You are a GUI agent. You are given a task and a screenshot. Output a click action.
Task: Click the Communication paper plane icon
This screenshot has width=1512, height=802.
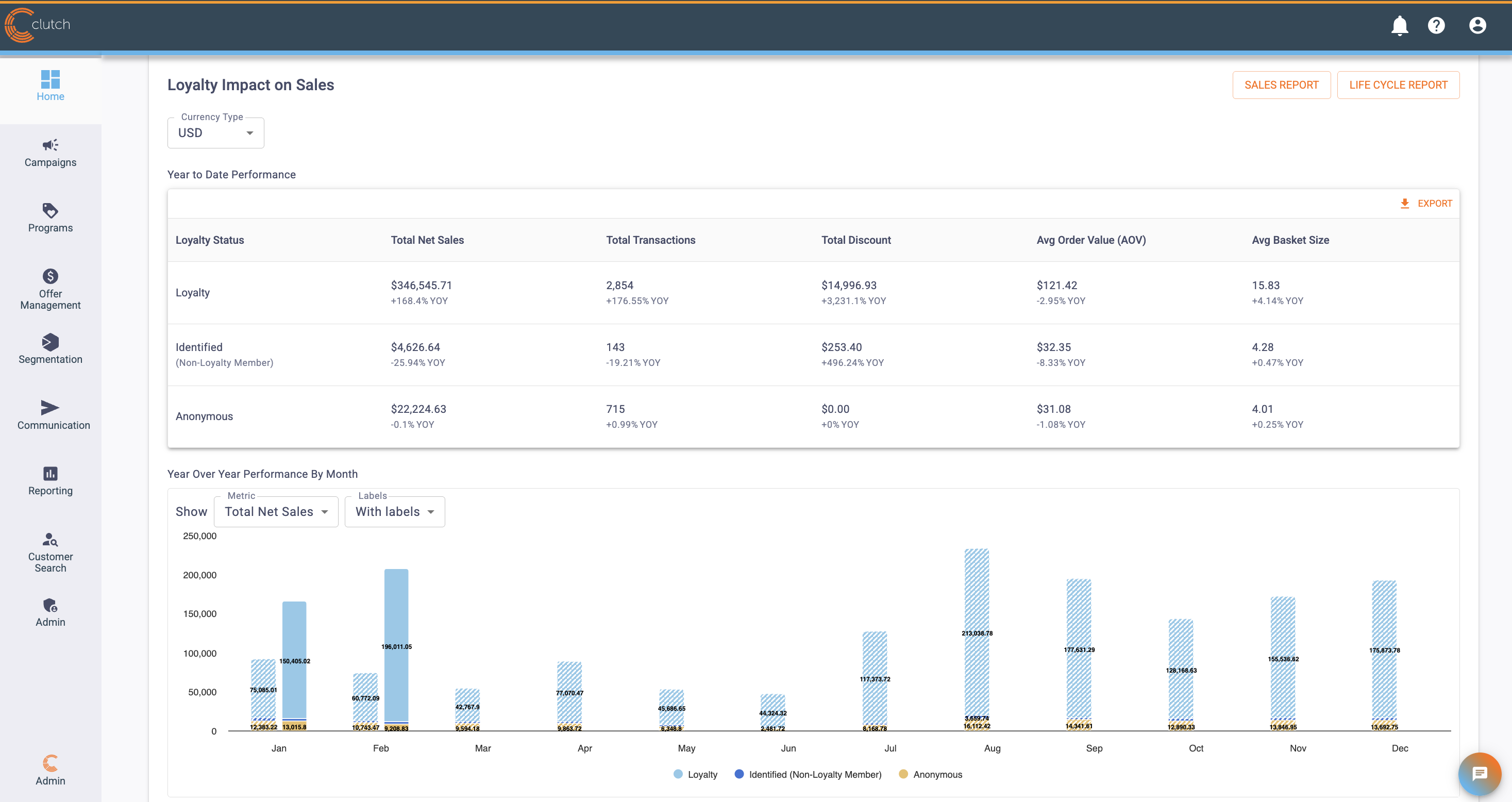tap(51, 408)
